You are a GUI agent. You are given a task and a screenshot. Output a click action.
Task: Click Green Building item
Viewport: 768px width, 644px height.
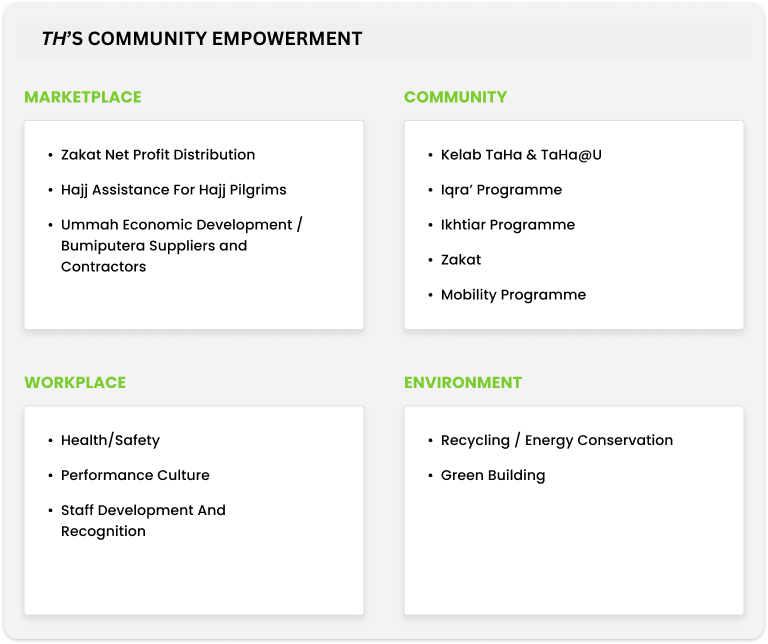click(x=493, y=476)
